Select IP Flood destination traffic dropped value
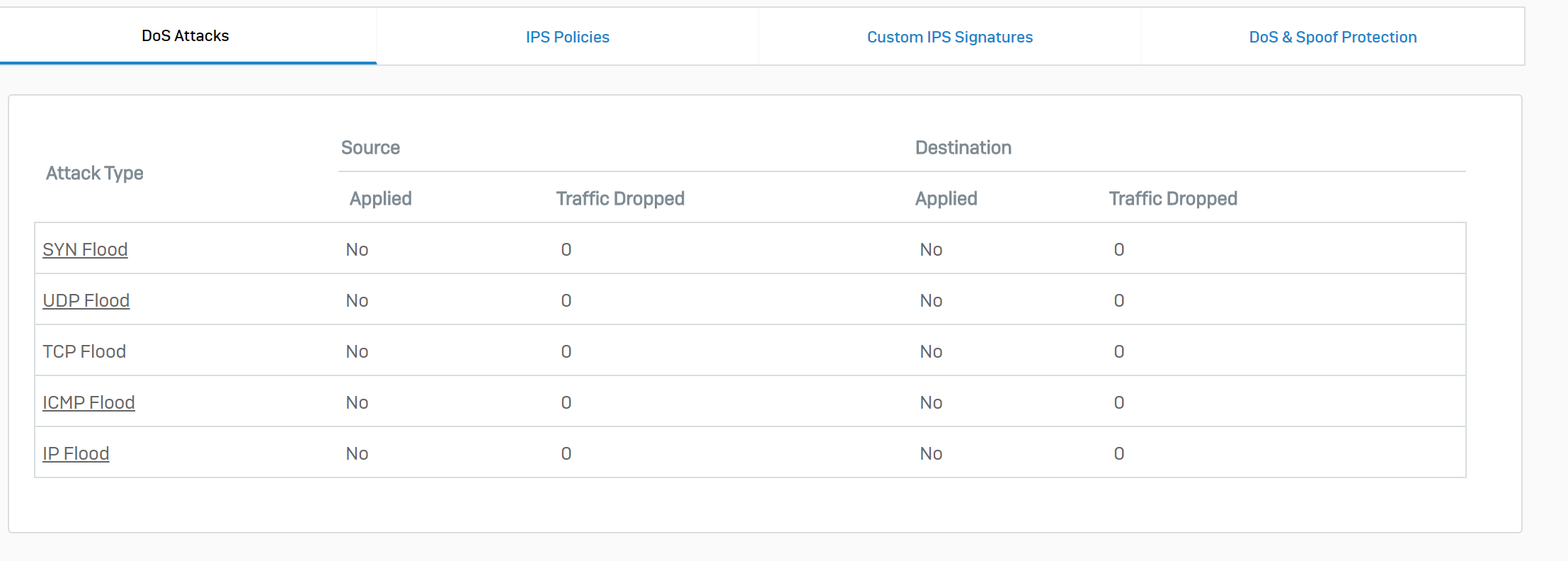The image size is (1568, 561). pos(1118,453)
